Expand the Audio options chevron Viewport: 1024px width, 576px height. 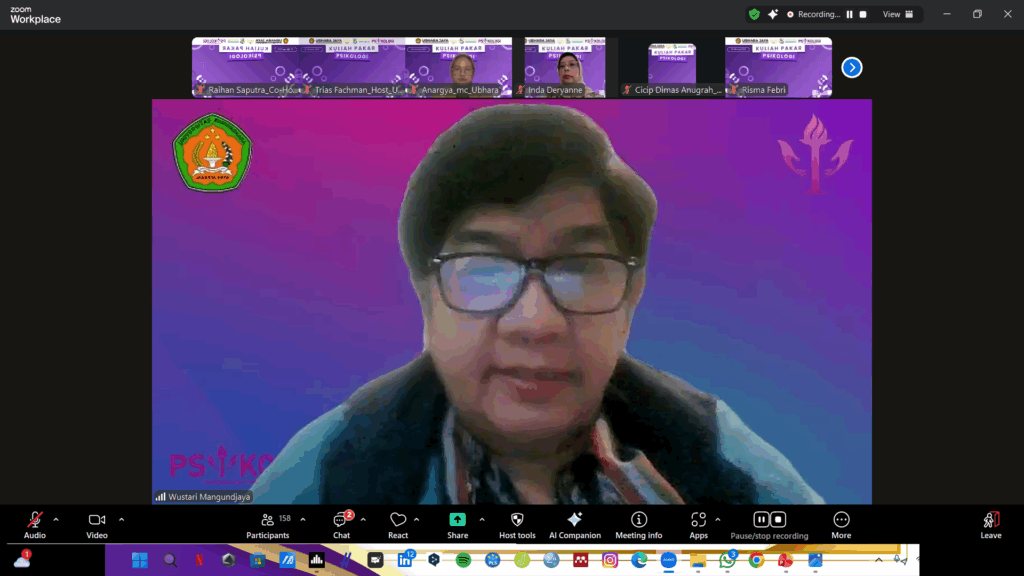tap(56, 519)
